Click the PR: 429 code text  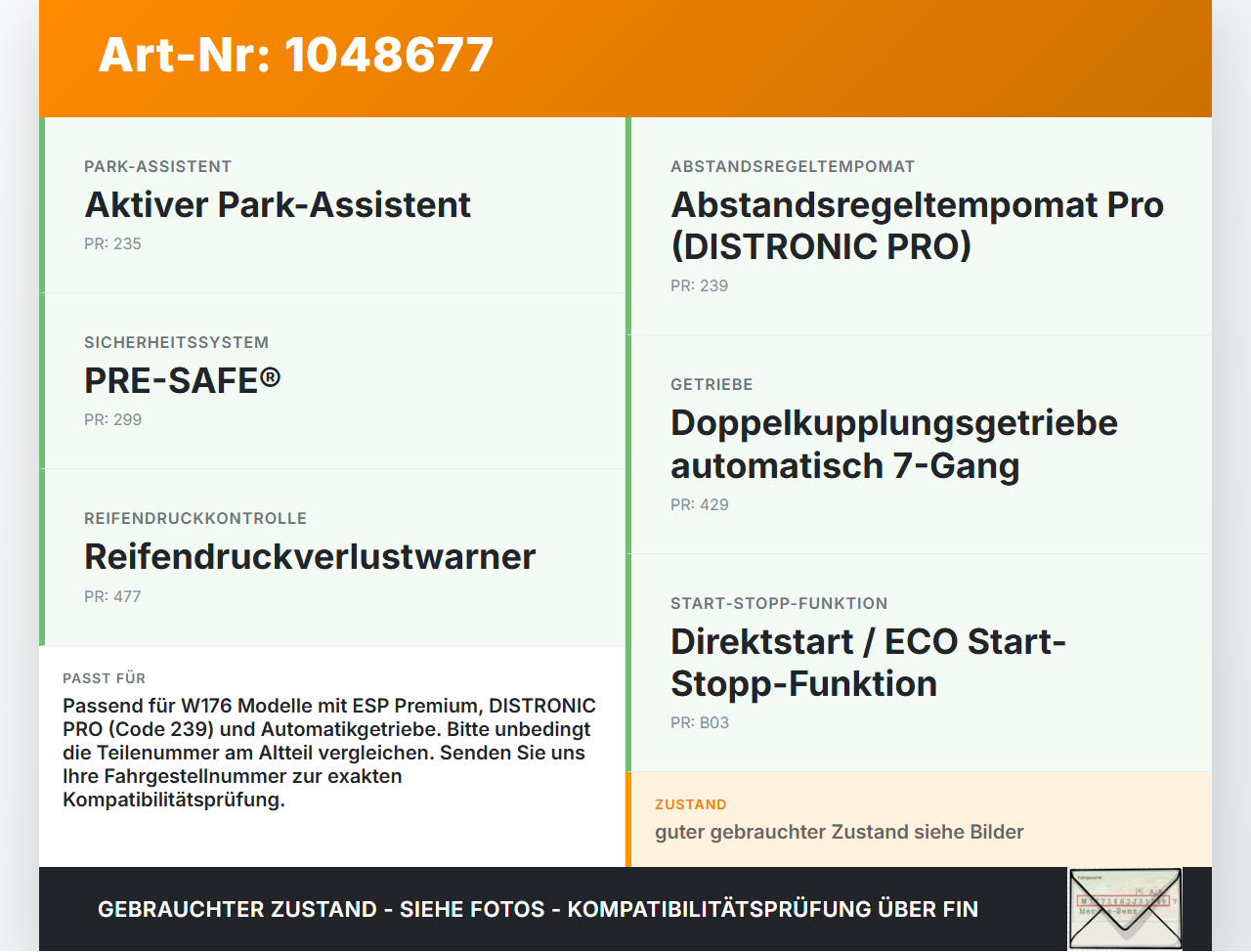click(x=699, y=504)
